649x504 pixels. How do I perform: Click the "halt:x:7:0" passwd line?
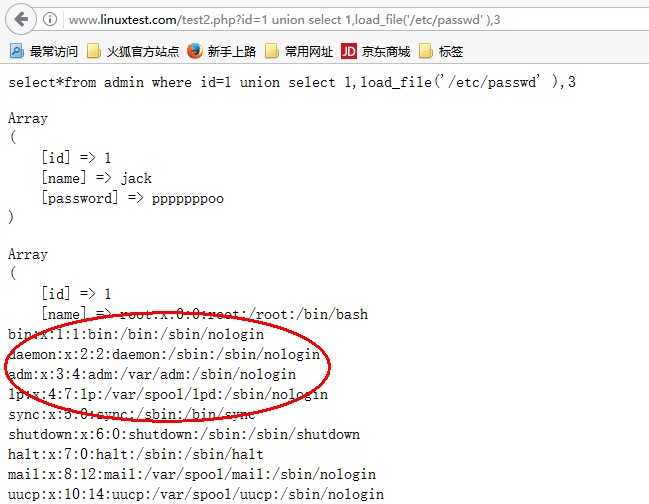(x=136, y=454)
